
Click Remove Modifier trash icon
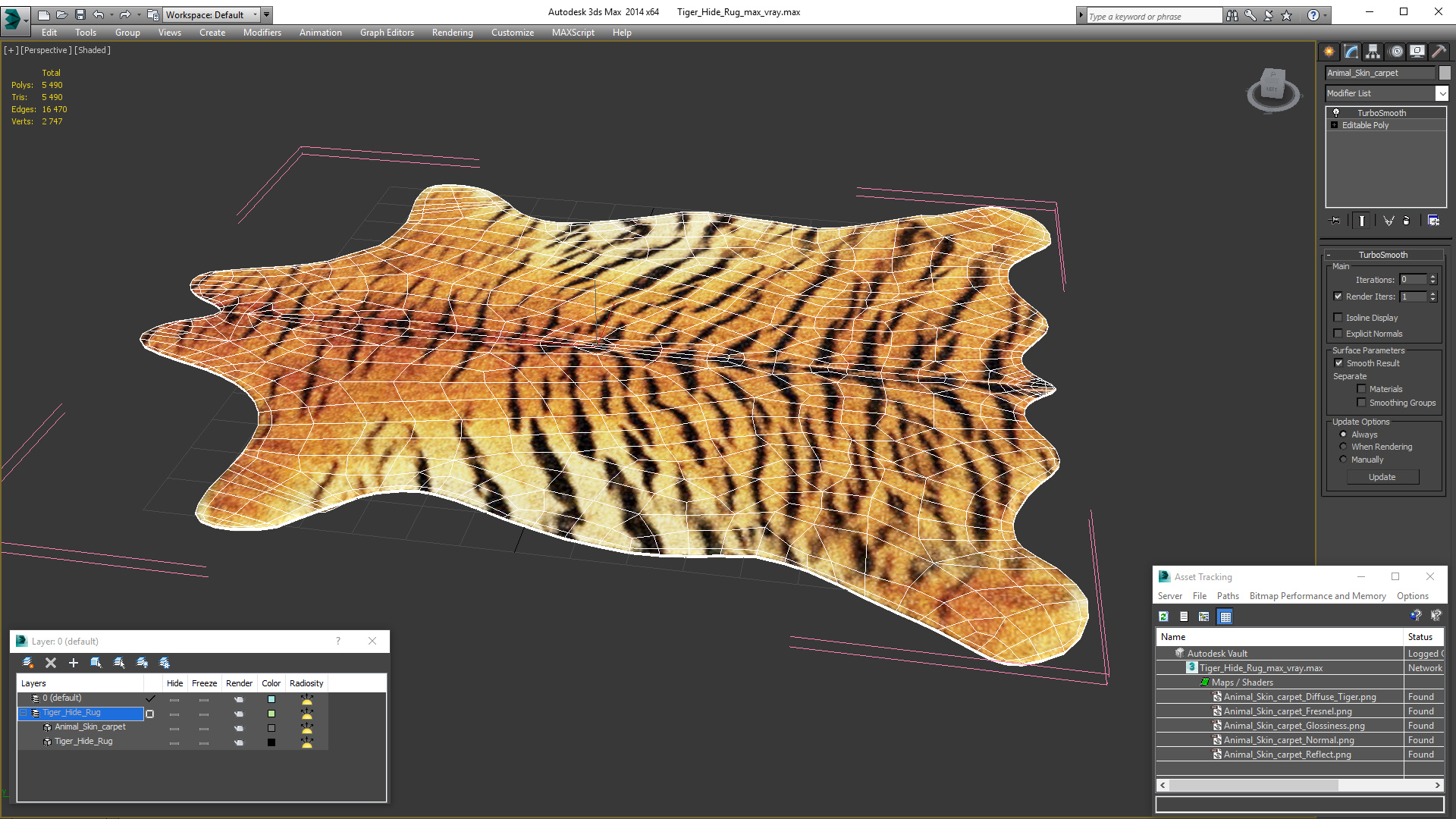(1407, 221)
